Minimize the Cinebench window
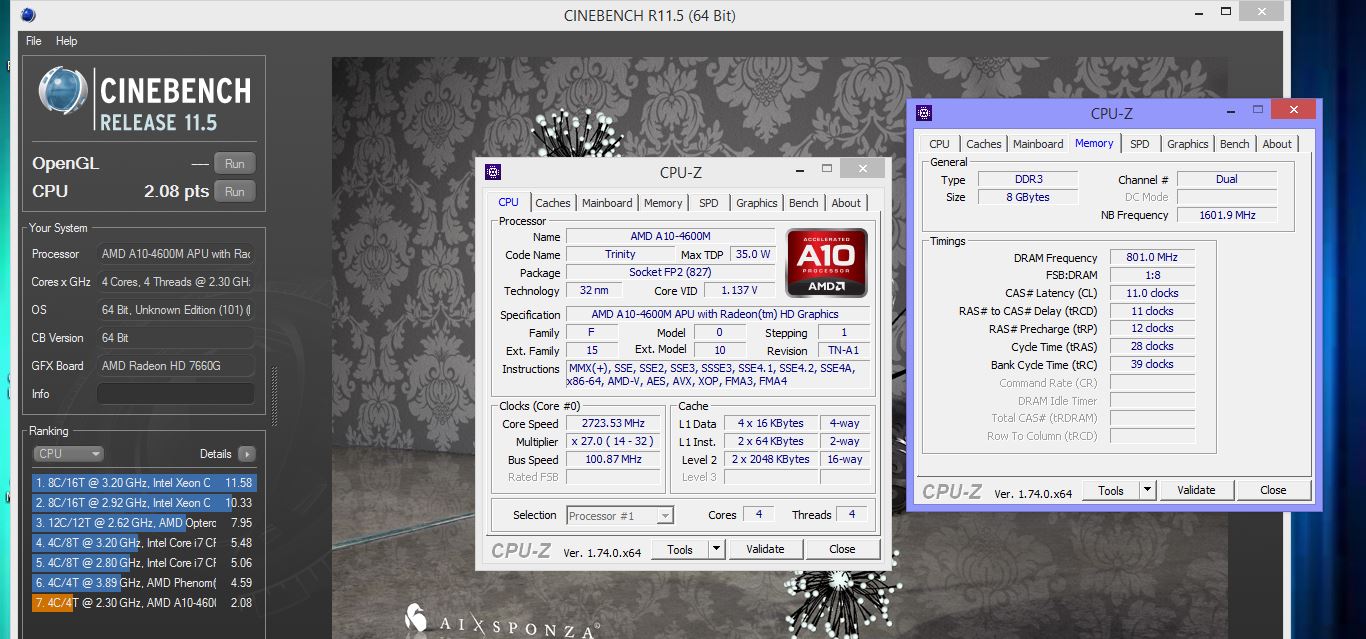1366x639 pixels. pyautogui.click(x=1201, y=14)
